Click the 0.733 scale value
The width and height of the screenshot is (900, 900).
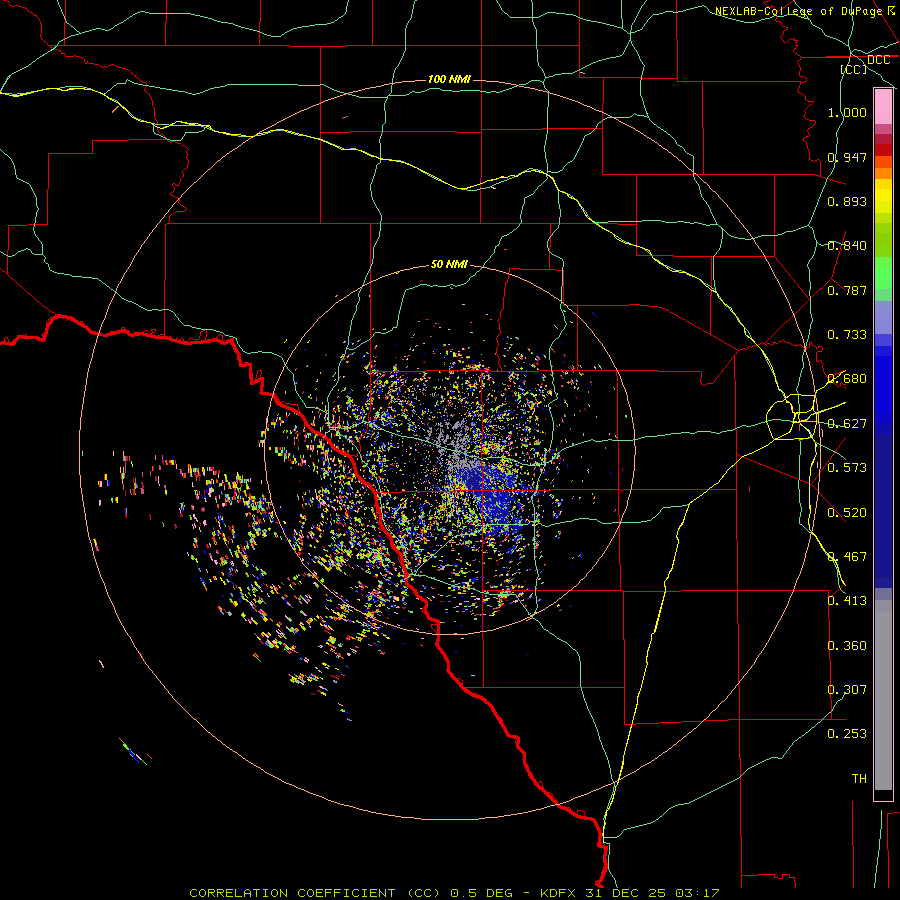(847, 335)
